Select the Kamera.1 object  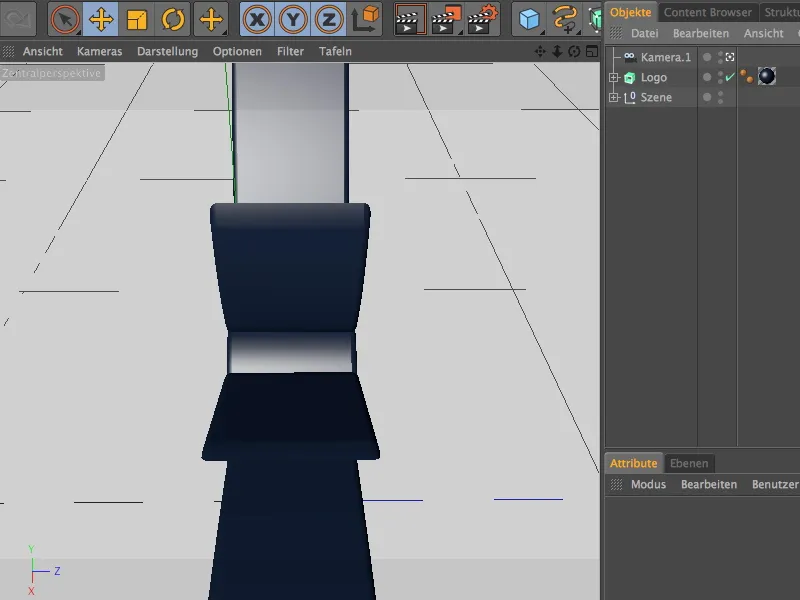(666, 57)
